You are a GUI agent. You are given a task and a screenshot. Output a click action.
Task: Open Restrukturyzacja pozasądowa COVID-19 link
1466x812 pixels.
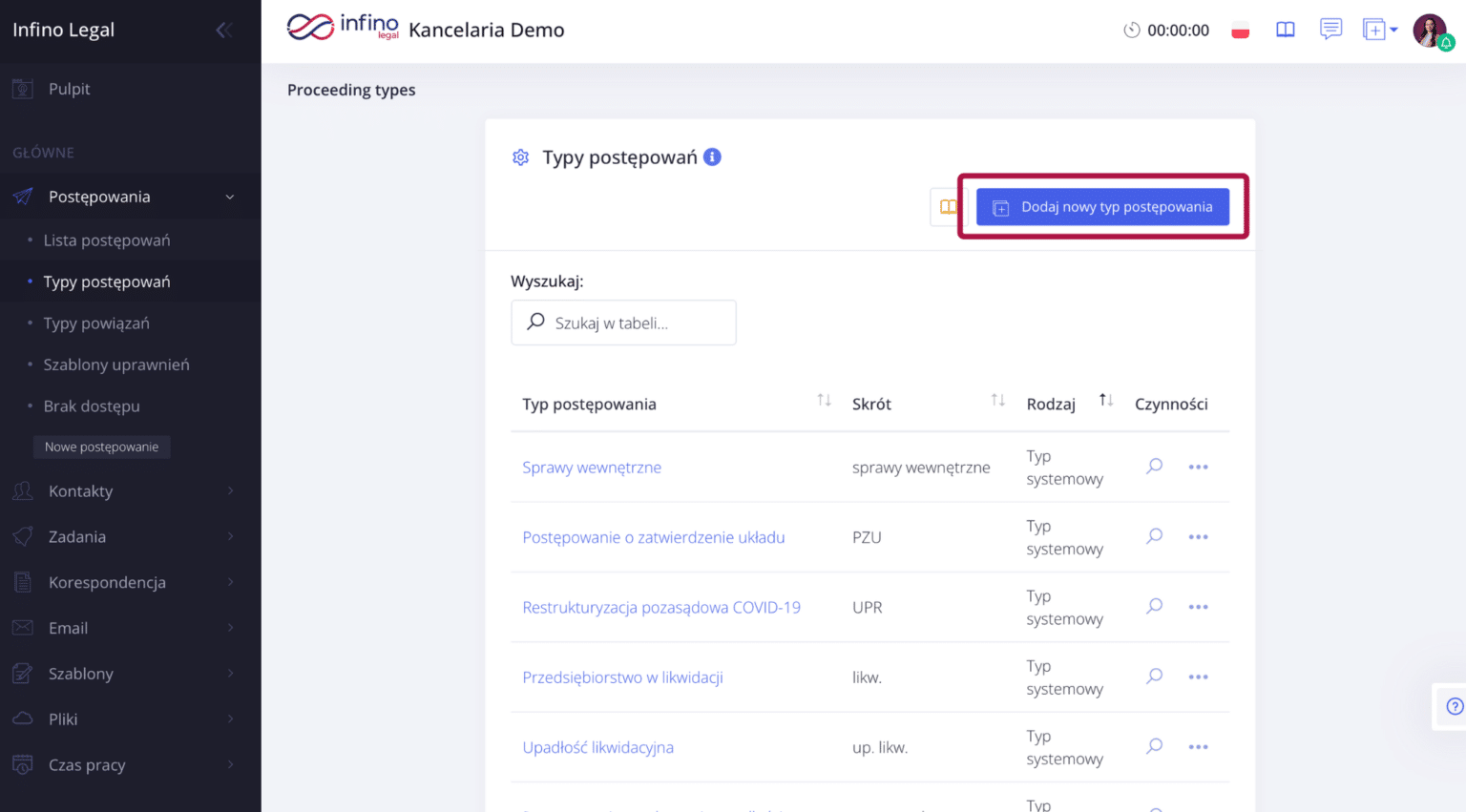(x=661, y=608)
